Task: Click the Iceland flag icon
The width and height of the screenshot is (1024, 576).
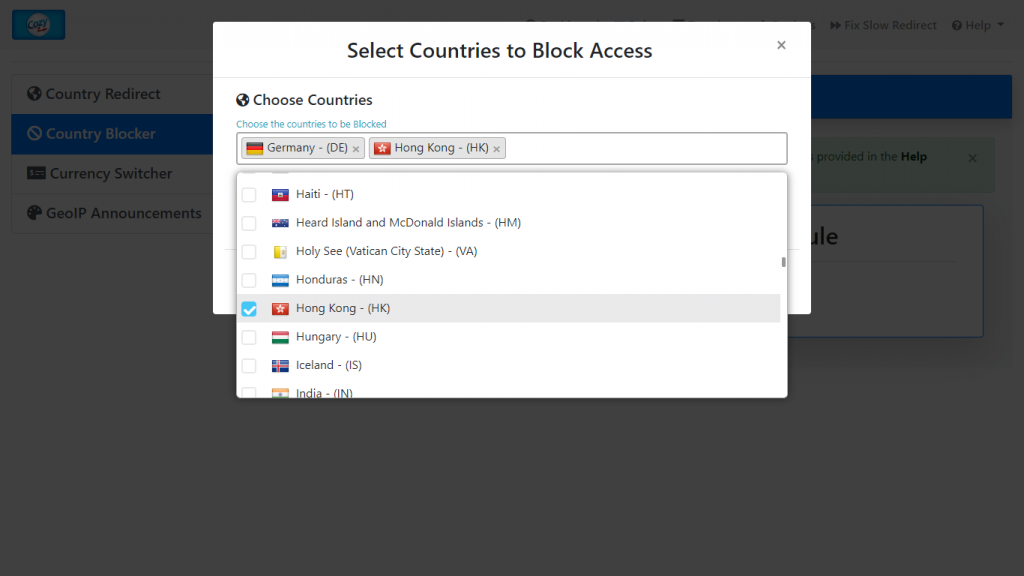Action: coord(280,366)
